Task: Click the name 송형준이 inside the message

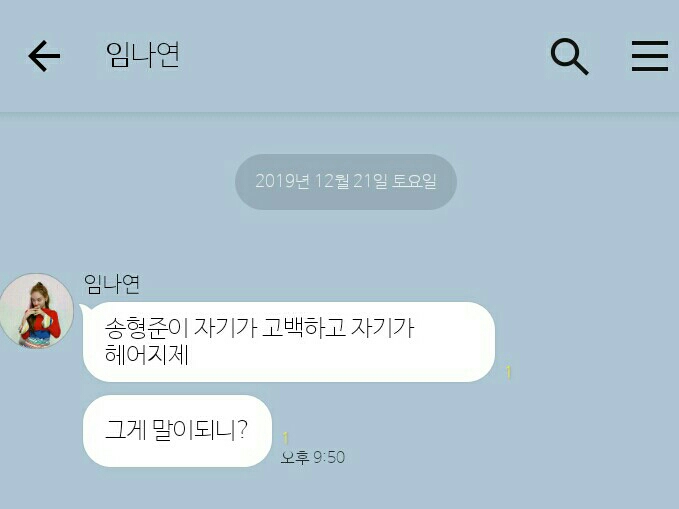Action: click(x=147, y=327)
